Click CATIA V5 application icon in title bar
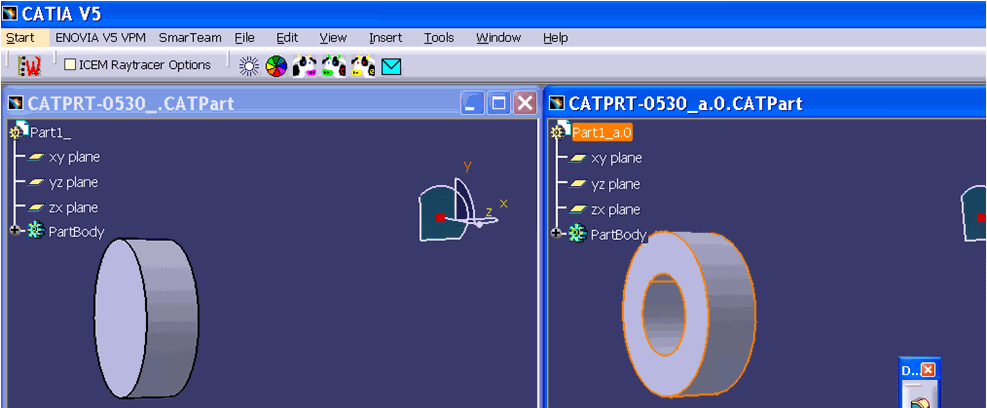This screenshot has height=408, width=987. pyautogui.click(x=9, y=13)
